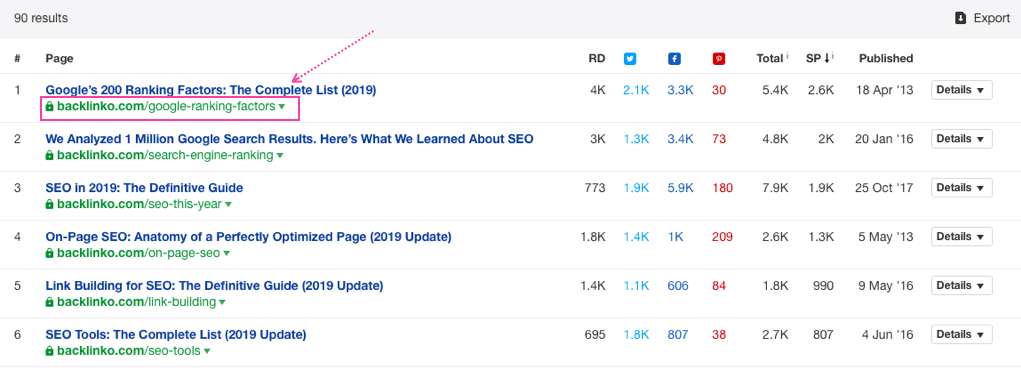
Task: Click Pinterest count 38 for SEO Tools
Action: click(719, 335)
